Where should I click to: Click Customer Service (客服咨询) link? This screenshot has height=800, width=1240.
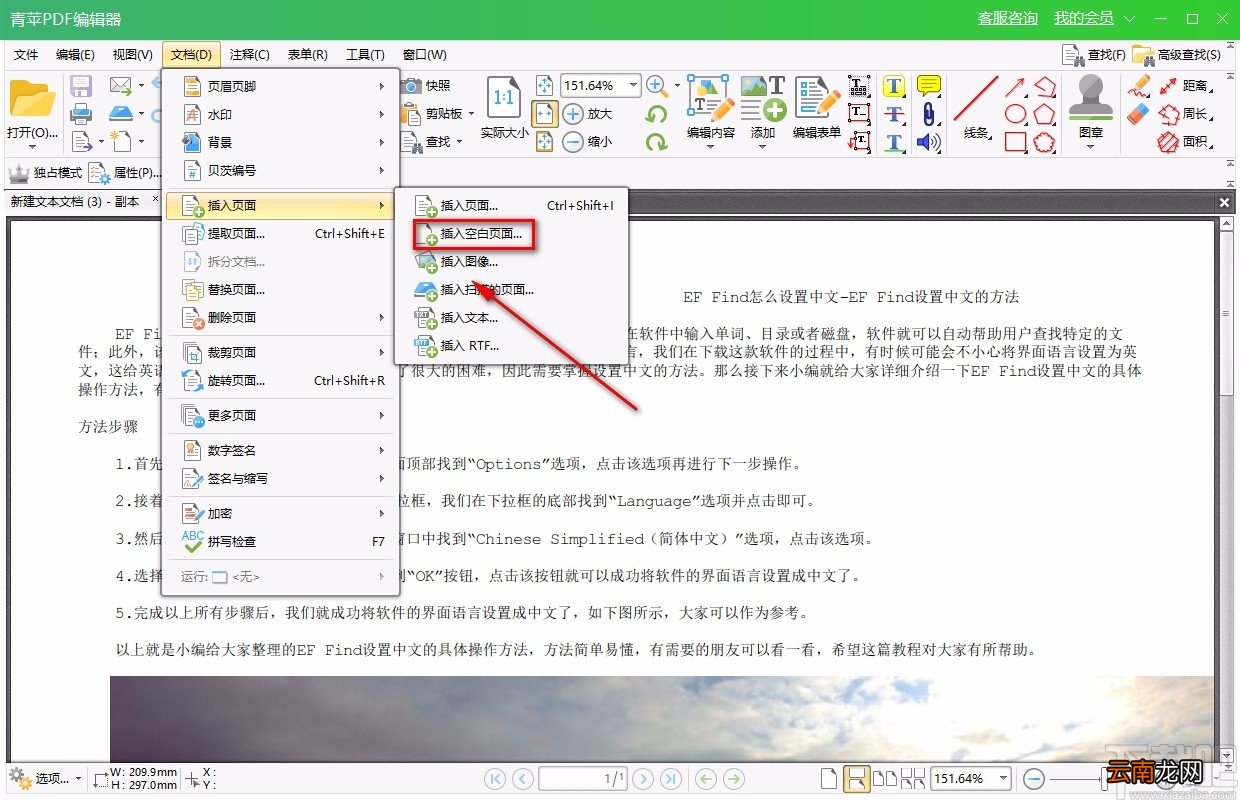point(1007,18)
